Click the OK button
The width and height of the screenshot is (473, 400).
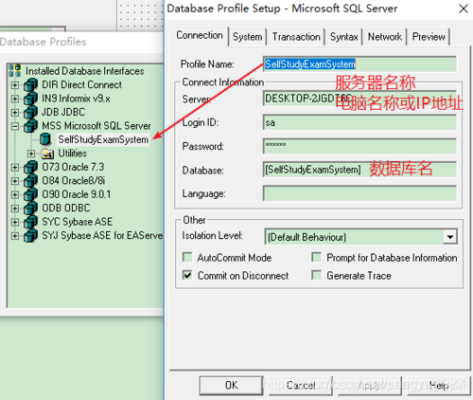pyautogui.click(x=231, y=385)
